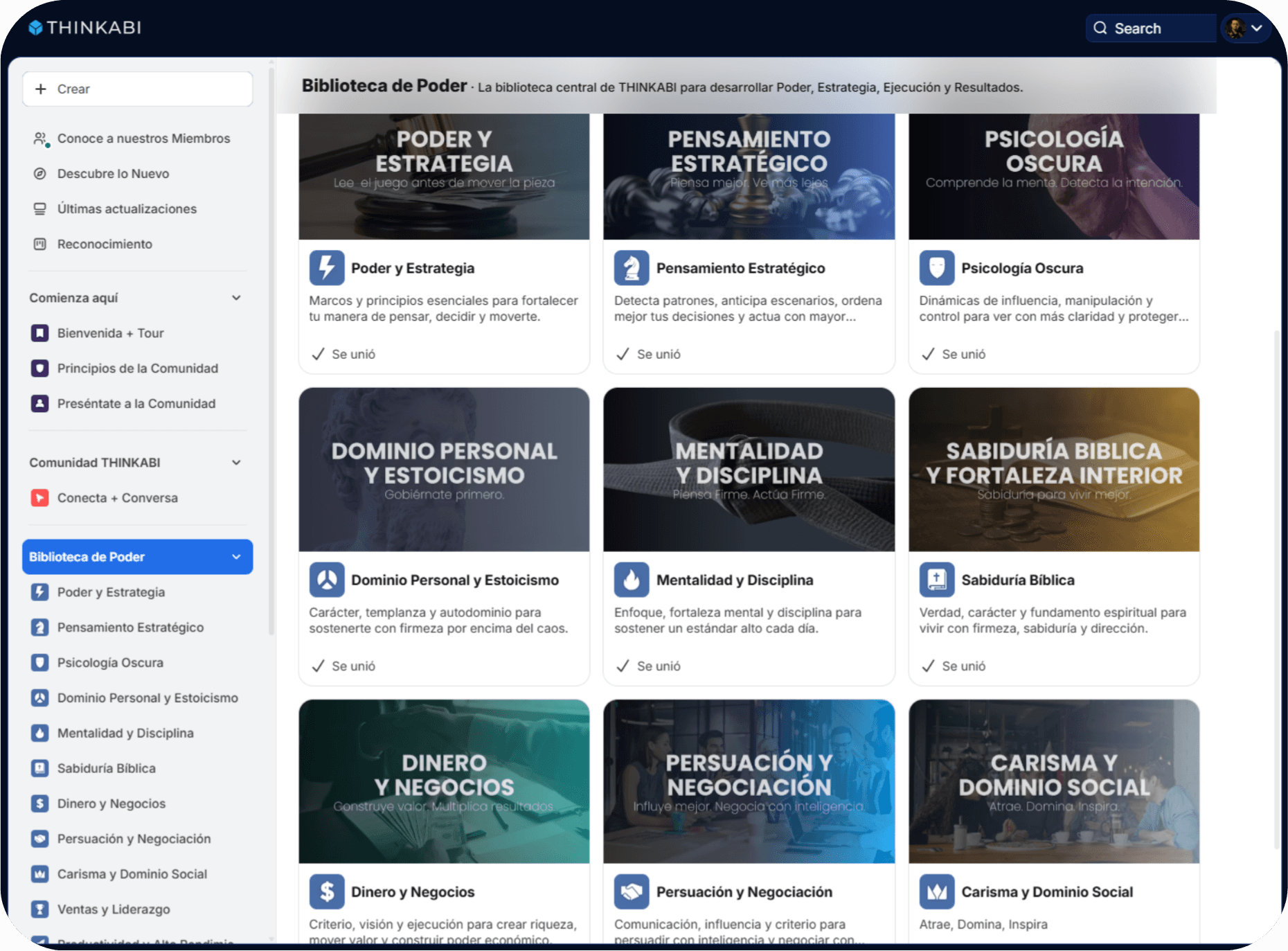
Task: Toggle Se unió on Sabiduría Bíblica card
Action: [x=954, y=666]
